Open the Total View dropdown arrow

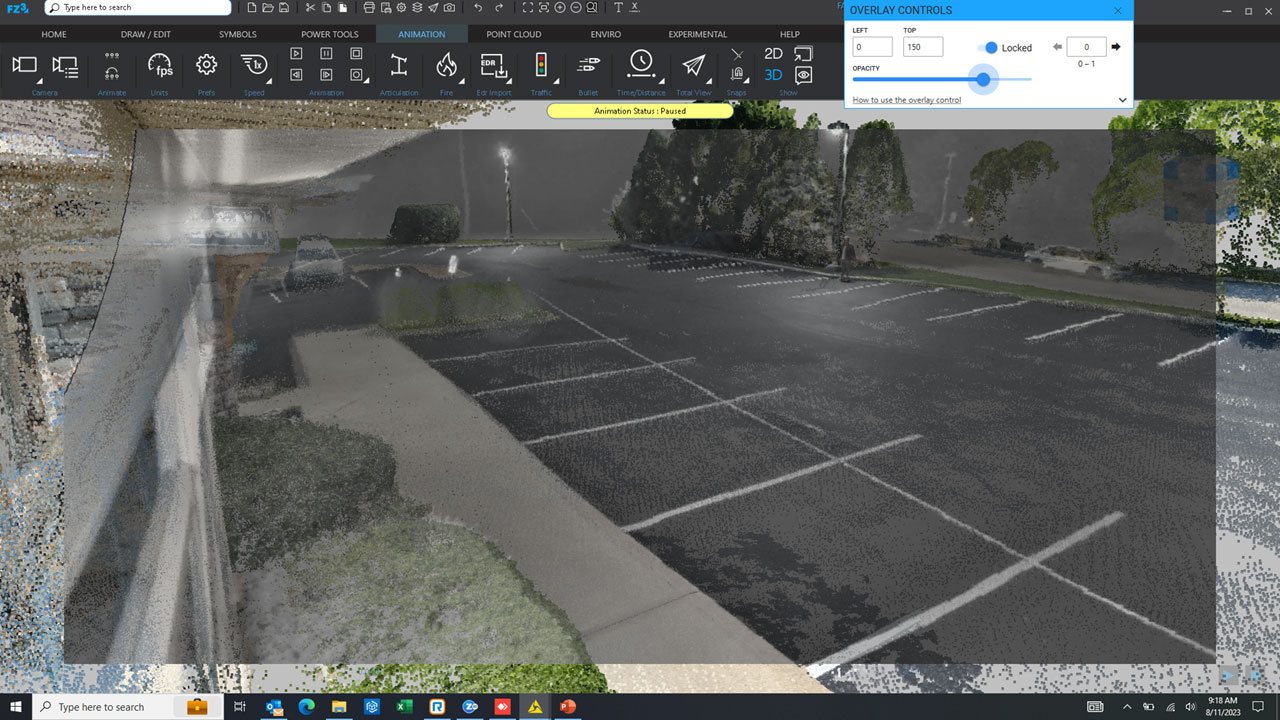pos(709,80)
